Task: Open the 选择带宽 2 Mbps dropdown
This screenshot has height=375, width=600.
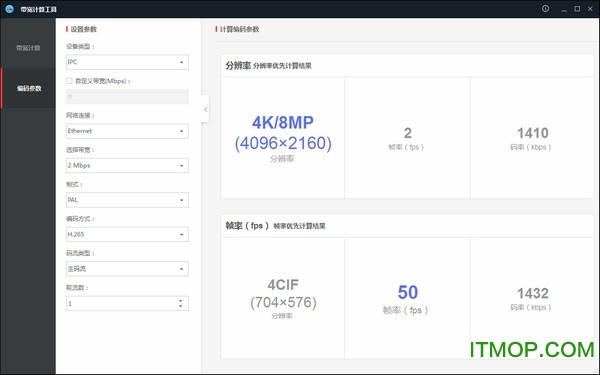Action: [127, 165]
